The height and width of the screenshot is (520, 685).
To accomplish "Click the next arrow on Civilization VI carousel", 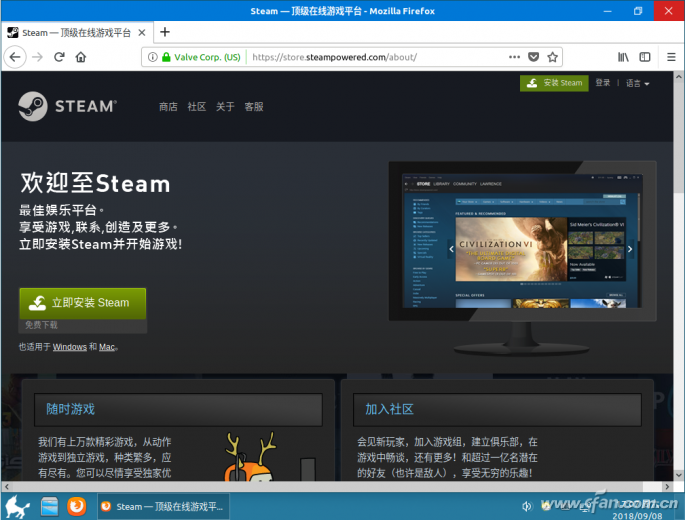I will [x=630, y=249].
